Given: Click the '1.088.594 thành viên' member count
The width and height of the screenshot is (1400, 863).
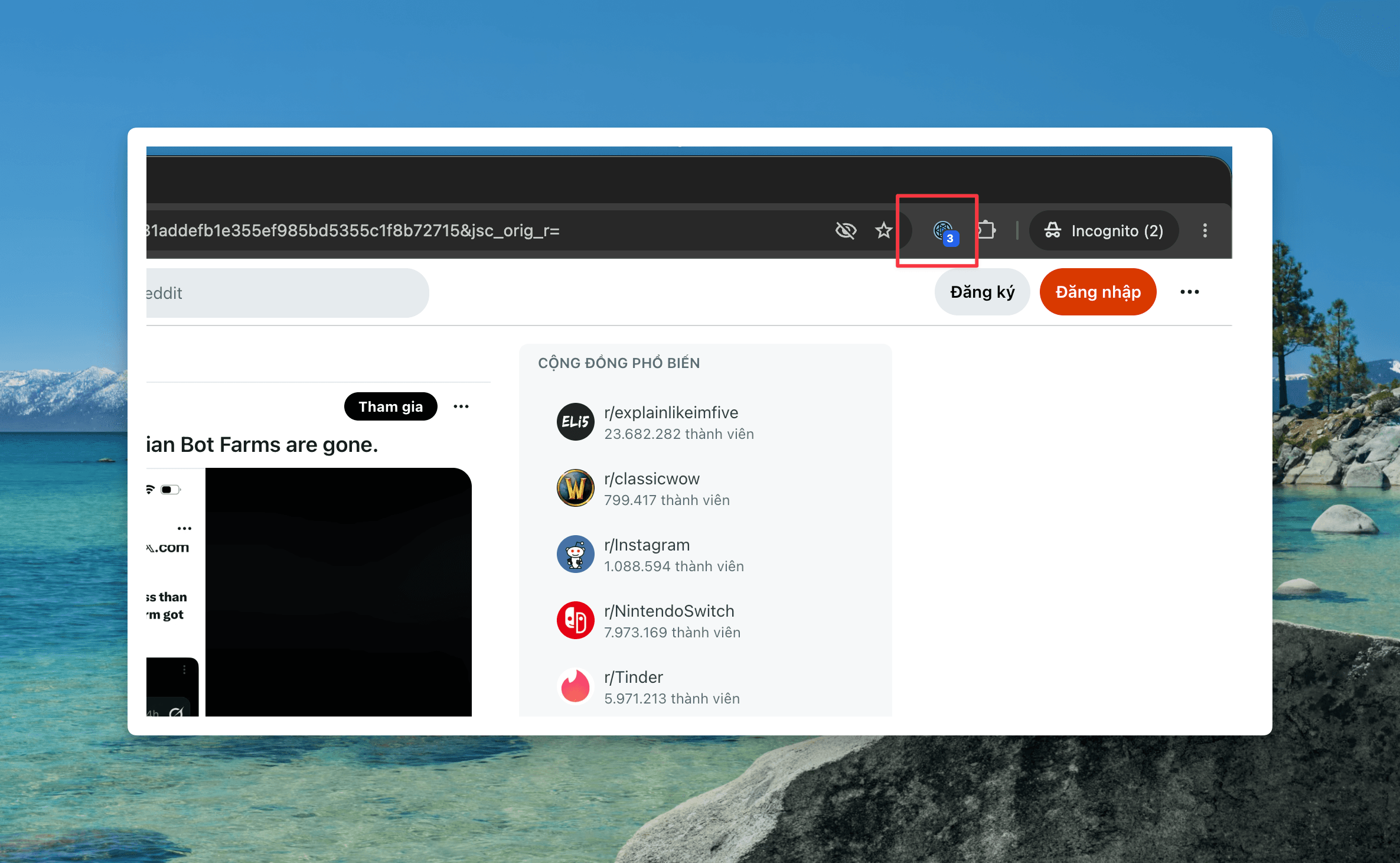Looking at the screenshot, I should click(674, 566).
